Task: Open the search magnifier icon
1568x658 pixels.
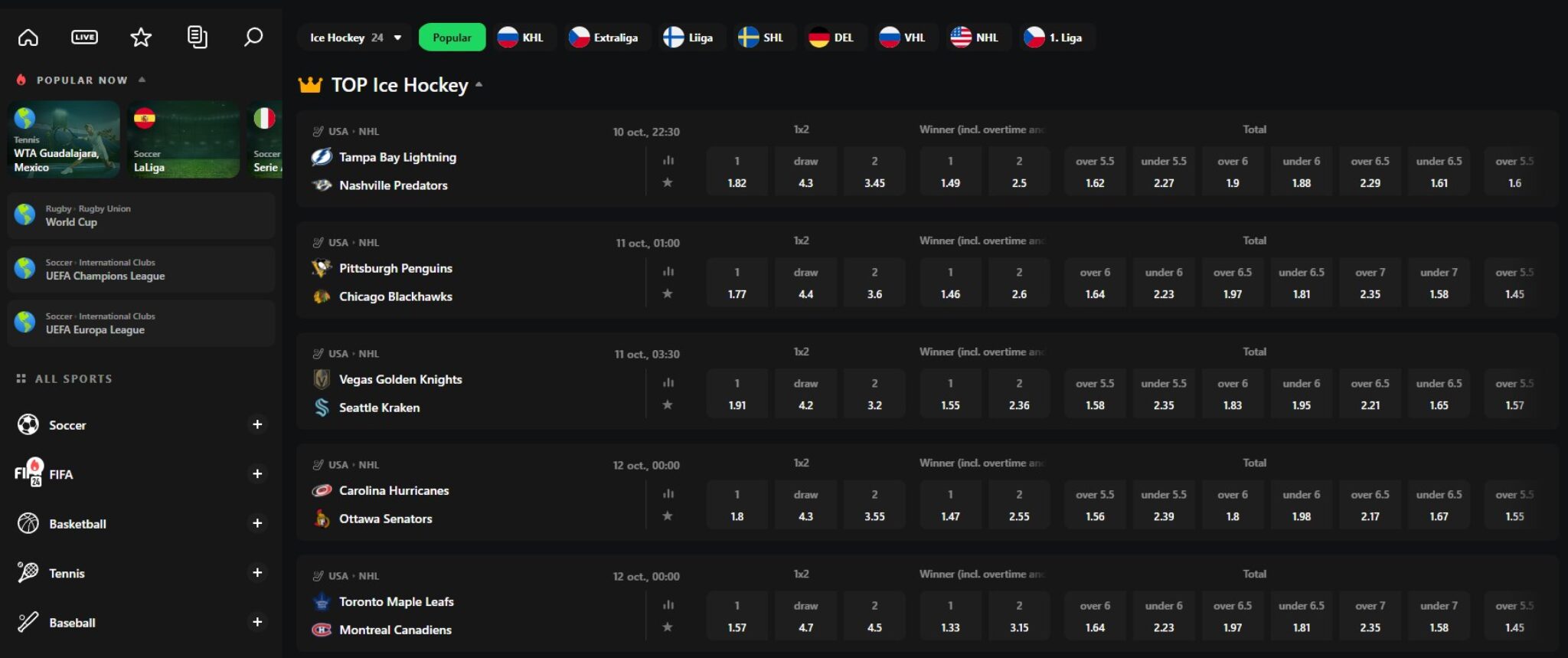Action: coord(253,37)
